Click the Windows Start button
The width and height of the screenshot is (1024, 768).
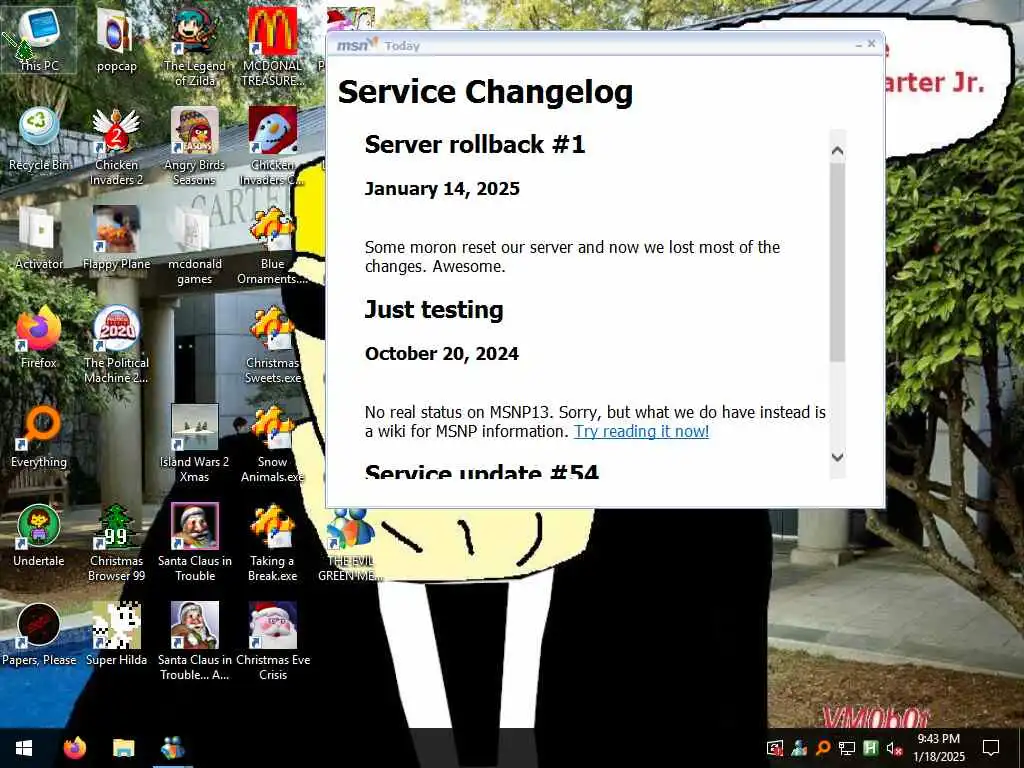point(24,748)
